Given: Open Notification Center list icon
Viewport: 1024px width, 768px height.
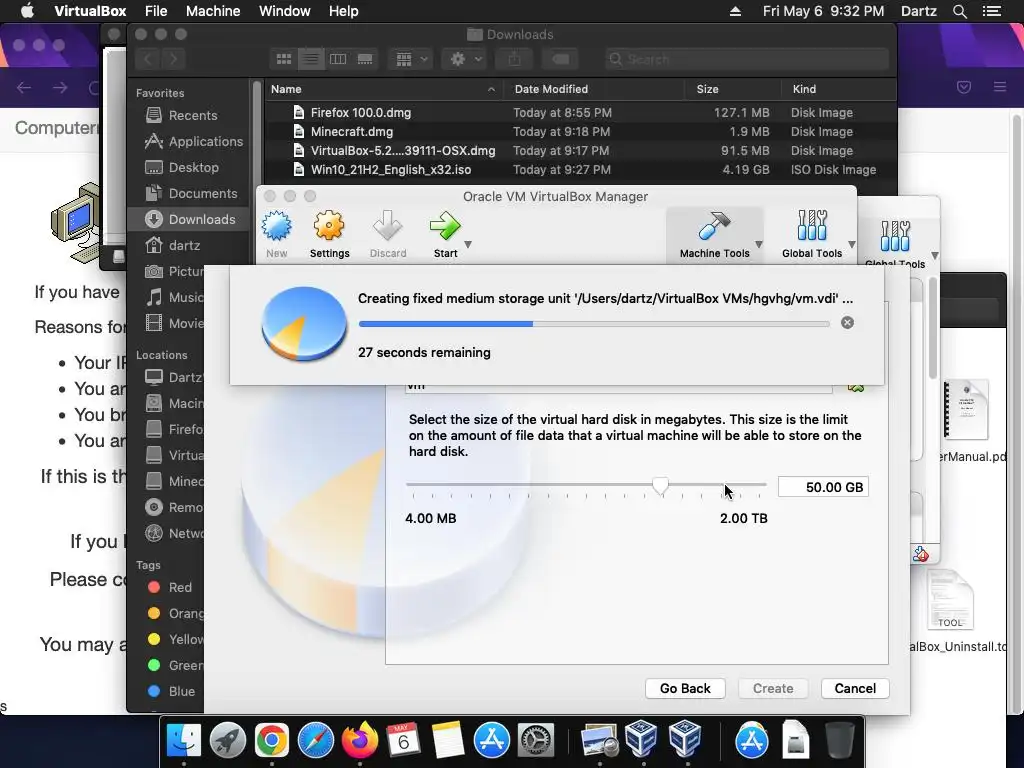Looking at the screenshot, I should 992,11.
